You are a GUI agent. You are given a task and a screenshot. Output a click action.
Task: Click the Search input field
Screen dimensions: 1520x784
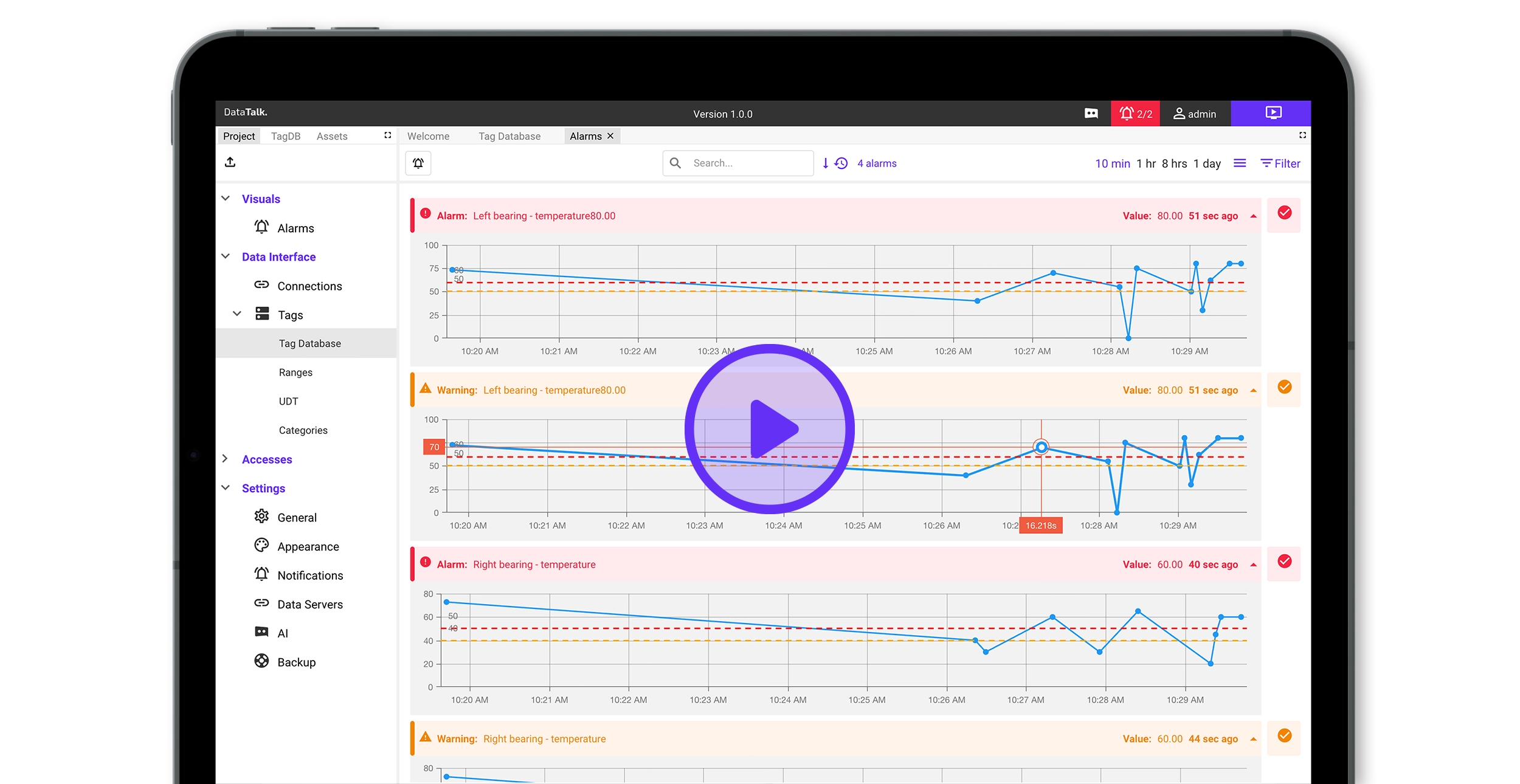click(738, 163)
